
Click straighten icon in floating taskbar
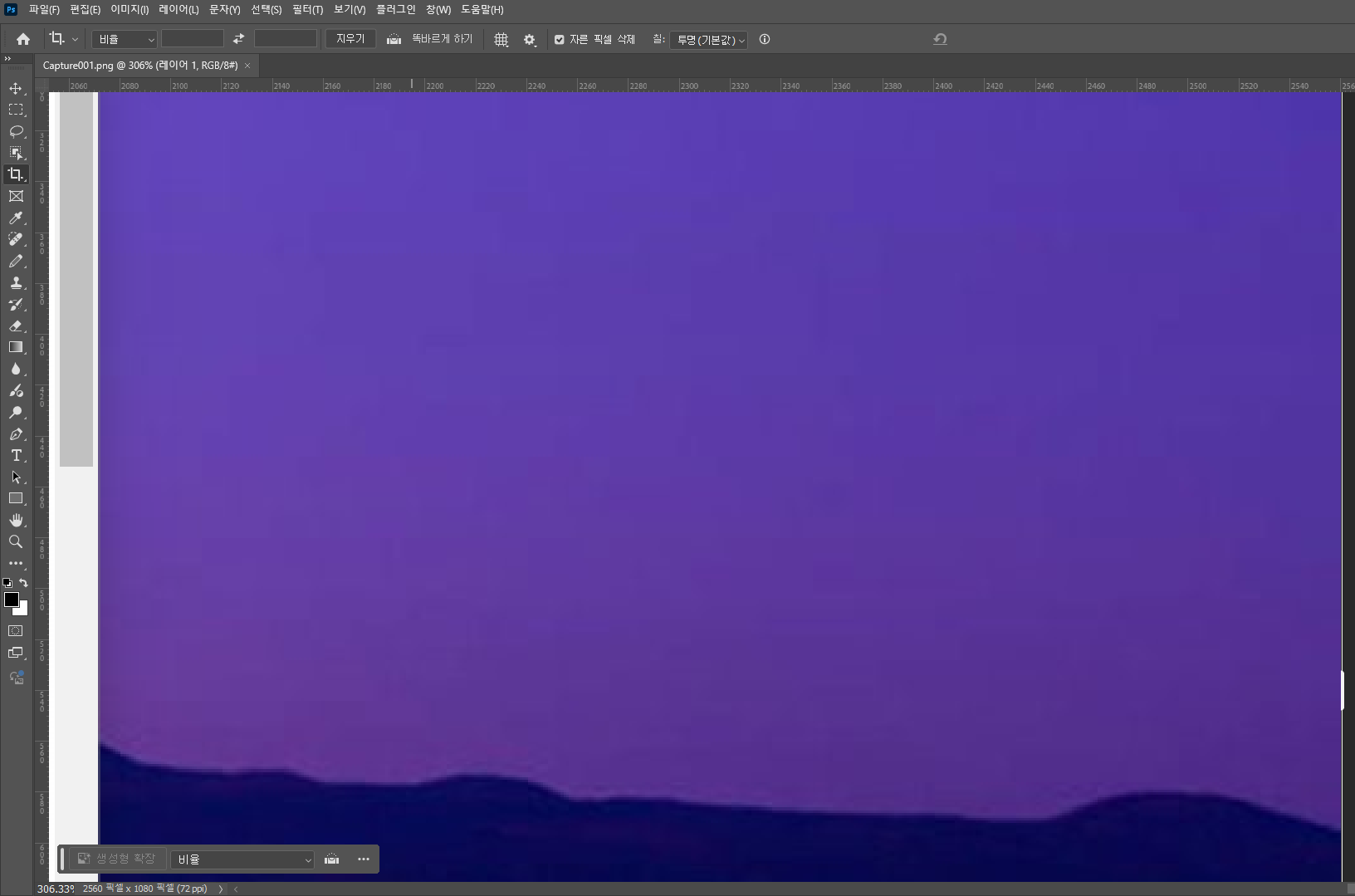[x=331, y=859]
